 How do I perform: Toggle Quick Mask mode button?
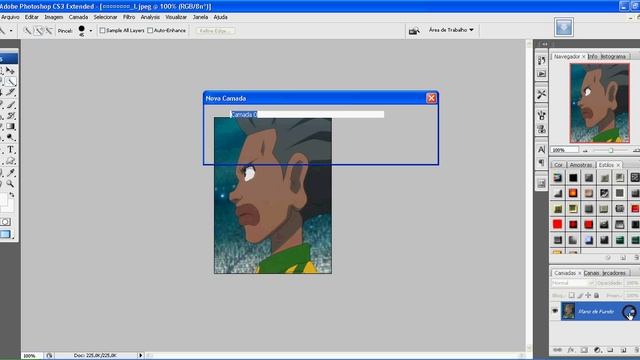pyautogui.click(x=5, y=222)
